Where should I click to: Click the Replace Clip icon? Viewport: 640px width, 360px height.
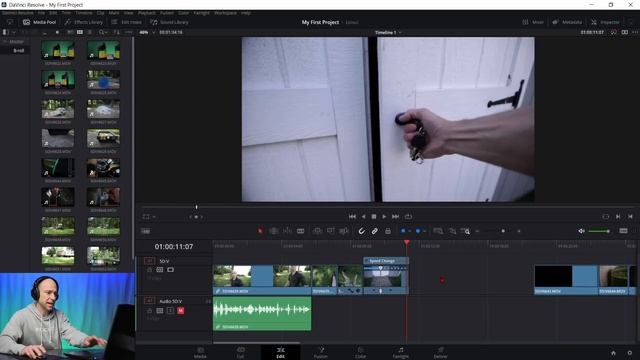pyautogui.click(x=344, y=231)
